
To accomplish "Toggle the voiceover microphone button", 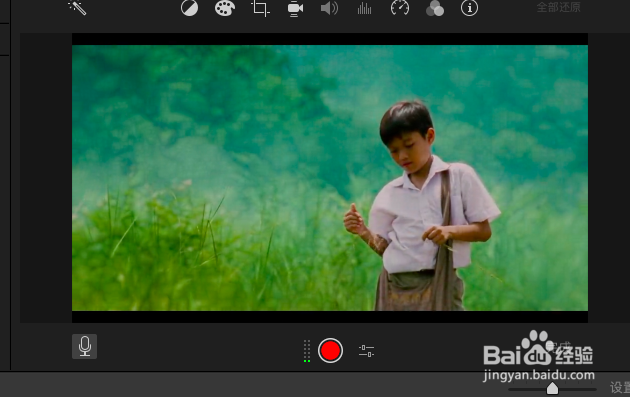I will click(x=84, y=346).
